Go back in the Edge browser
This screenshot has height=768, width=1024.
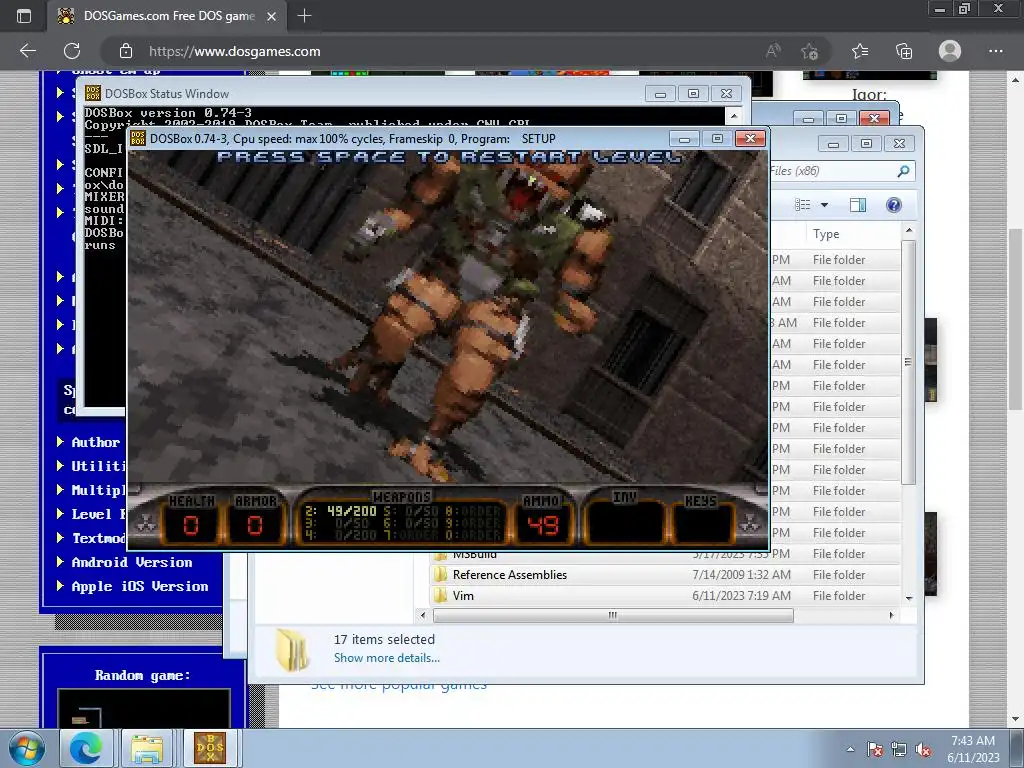[x=28, y=51]
